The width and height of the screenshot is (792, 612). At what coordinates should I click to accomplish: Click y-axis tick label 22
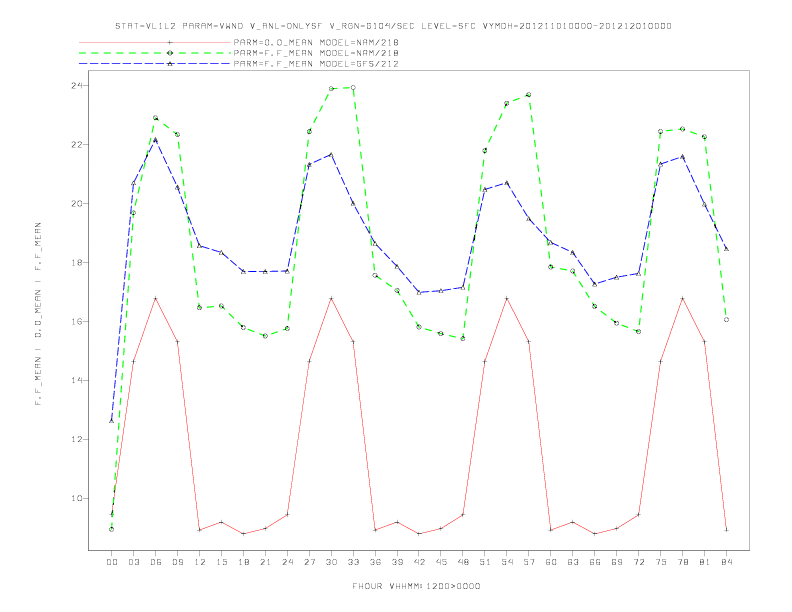pos(77,144)
